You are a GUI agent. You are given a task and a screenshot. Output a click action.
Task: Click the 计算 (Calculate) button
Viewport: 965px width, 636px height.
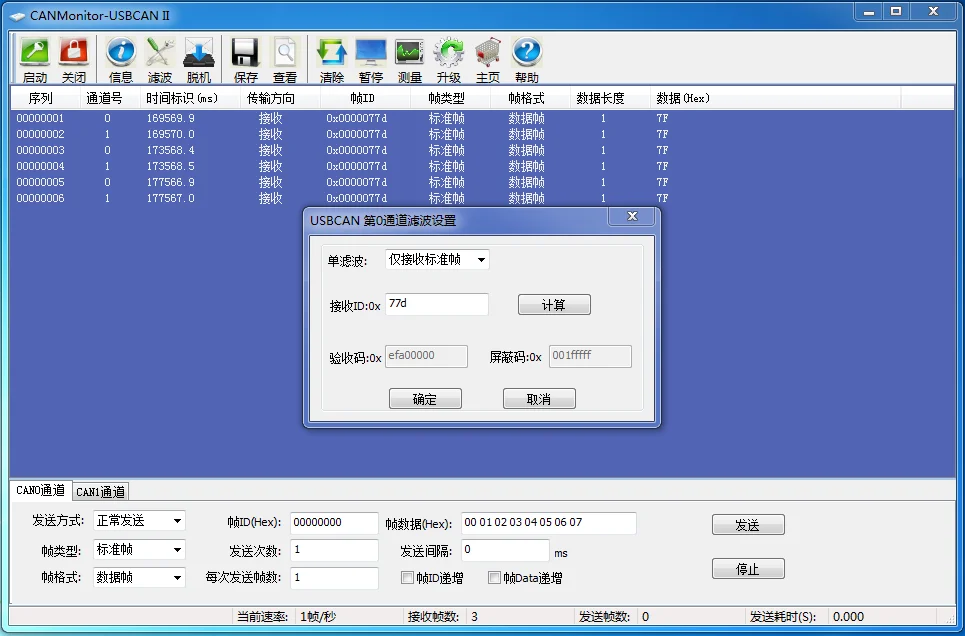pyautogui.click(x=554, y=304)
